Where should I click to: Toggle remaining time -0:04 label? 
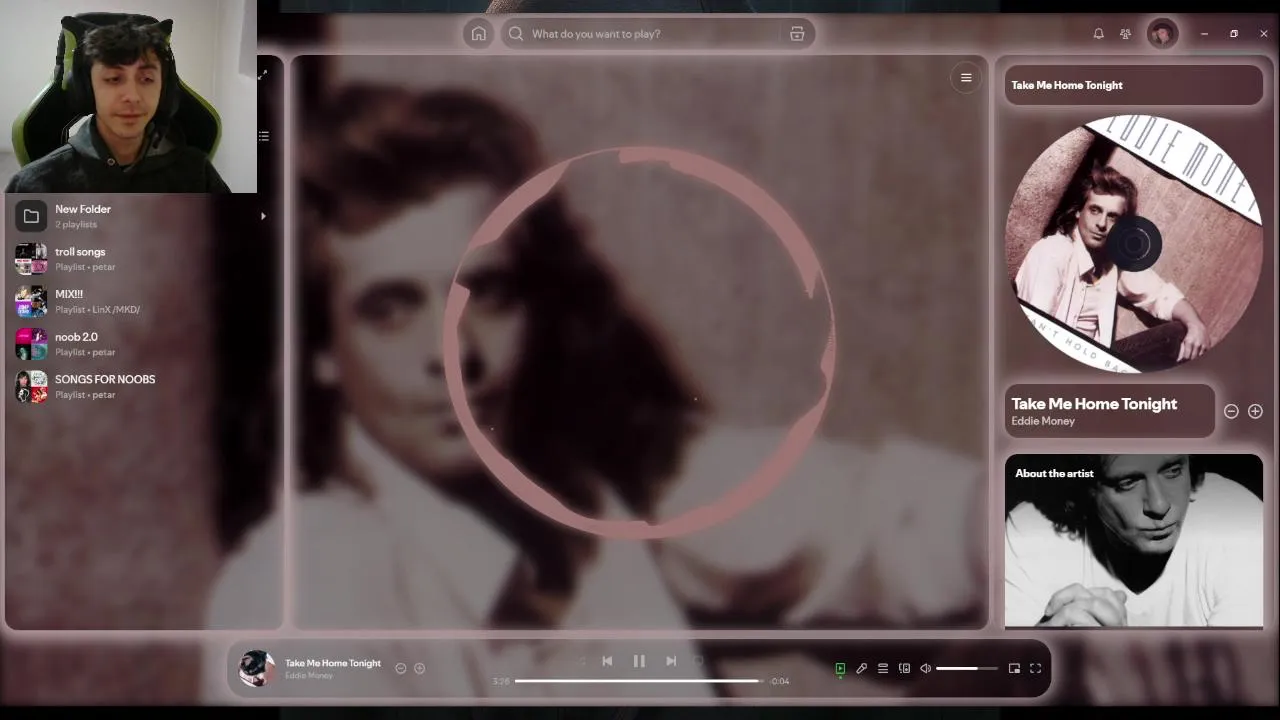coord(780,681)
